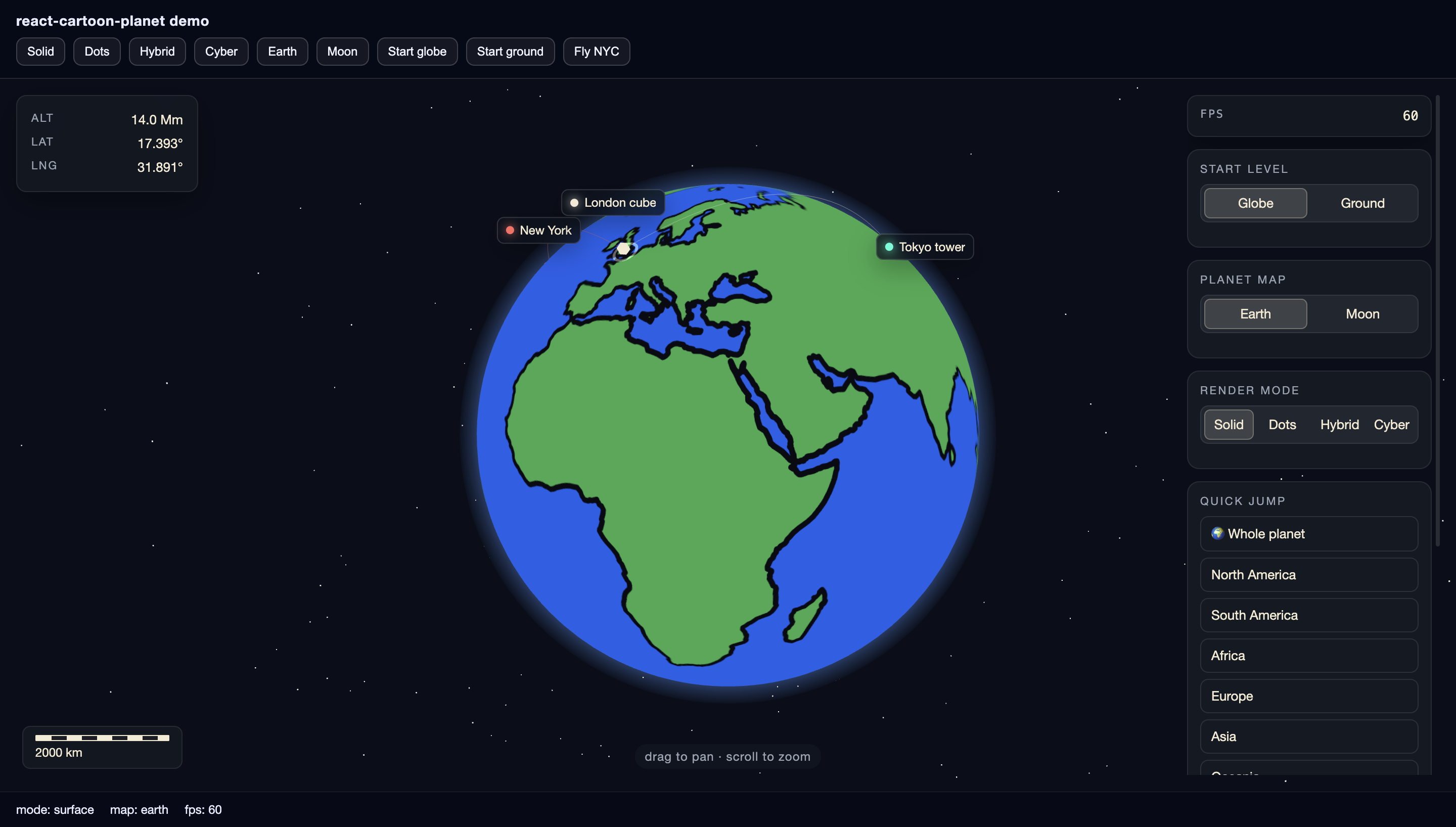Click the Earth button in top toolbar
The height and width of the screenshot is (827, 1456).
282,52
